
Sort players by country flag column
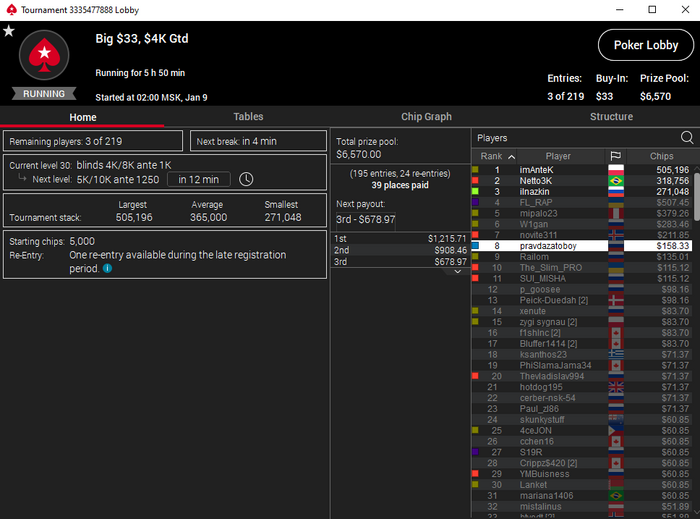(616, 156)
